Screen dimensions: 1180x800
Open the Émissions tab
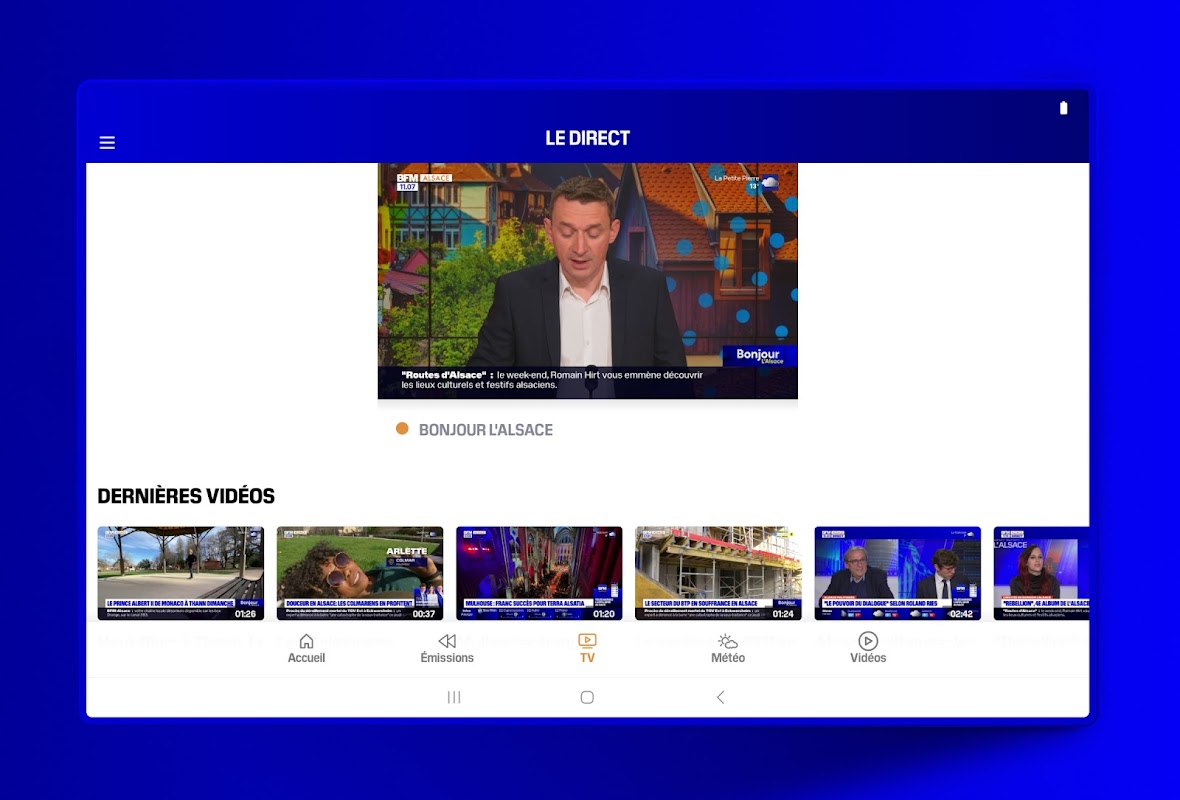(x=447, y=648)
